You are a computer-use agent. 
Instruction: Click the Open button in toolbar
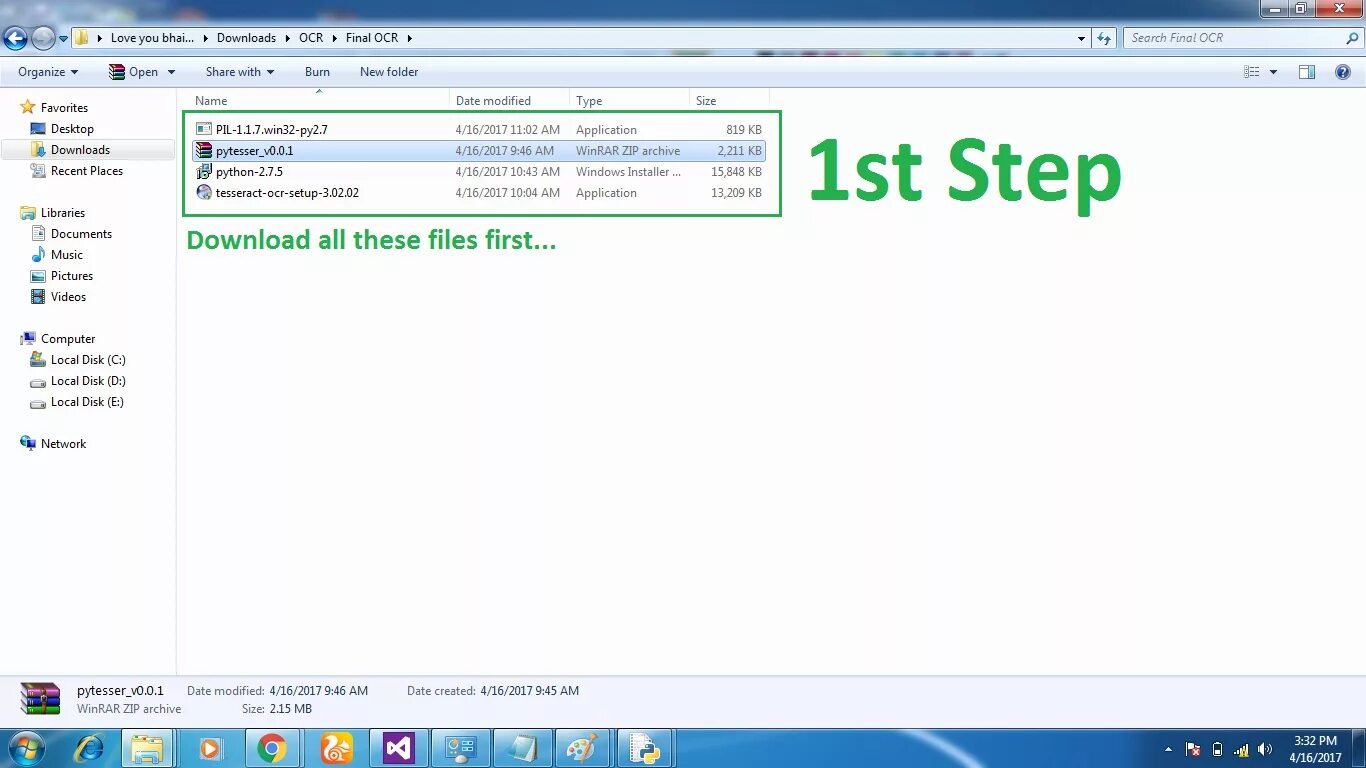(133, 72)
